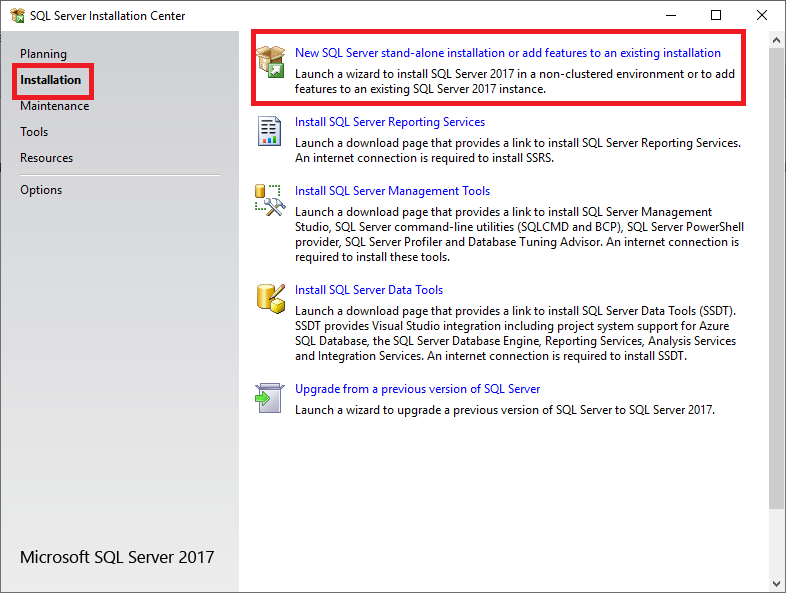Click the Reporting Services document icon
Screen dimensions: 786x593
click(269, 131)
